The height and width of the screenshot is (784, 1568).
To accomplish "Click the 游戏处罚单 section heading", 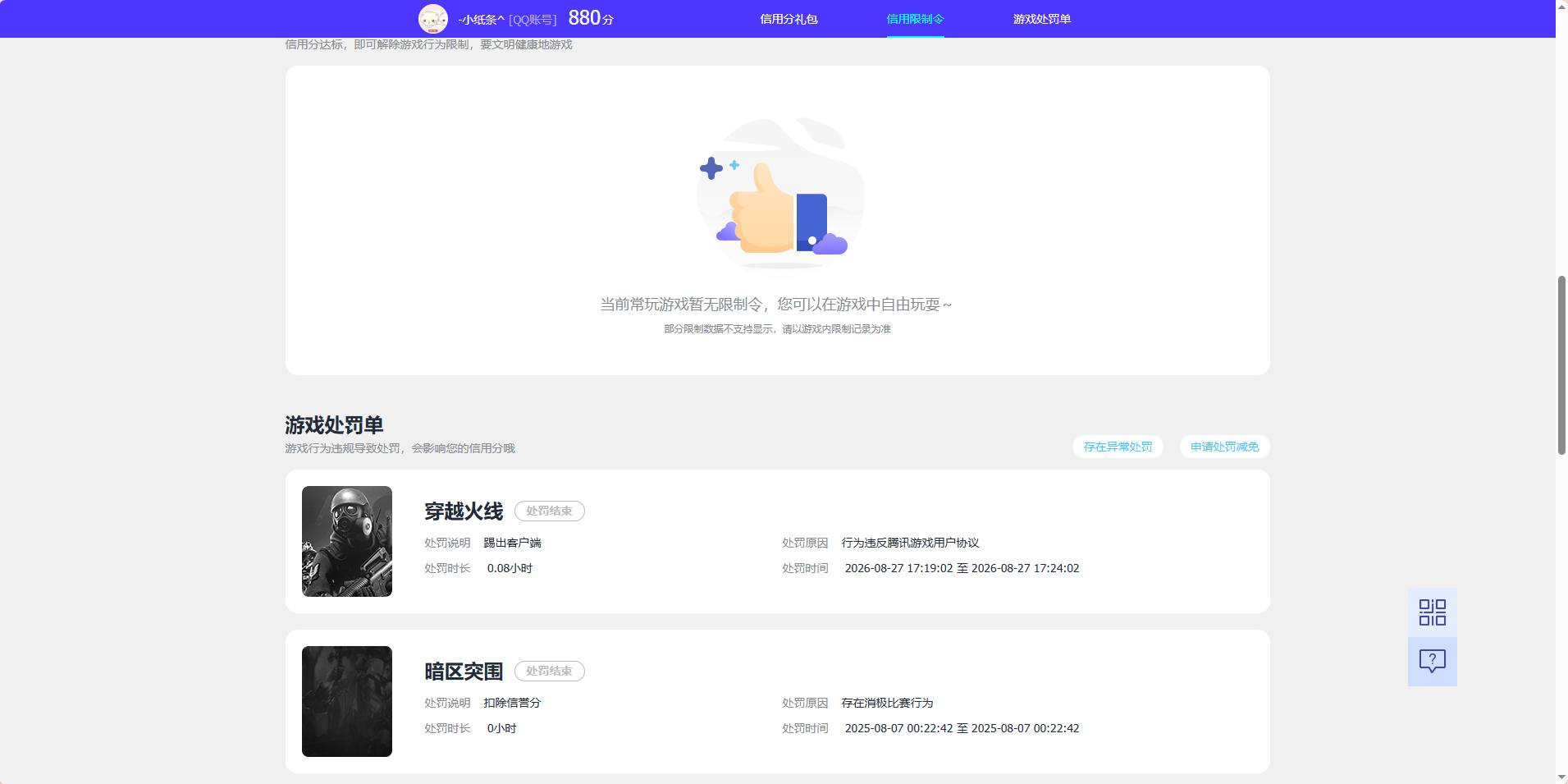I will (x=334, y=425).
